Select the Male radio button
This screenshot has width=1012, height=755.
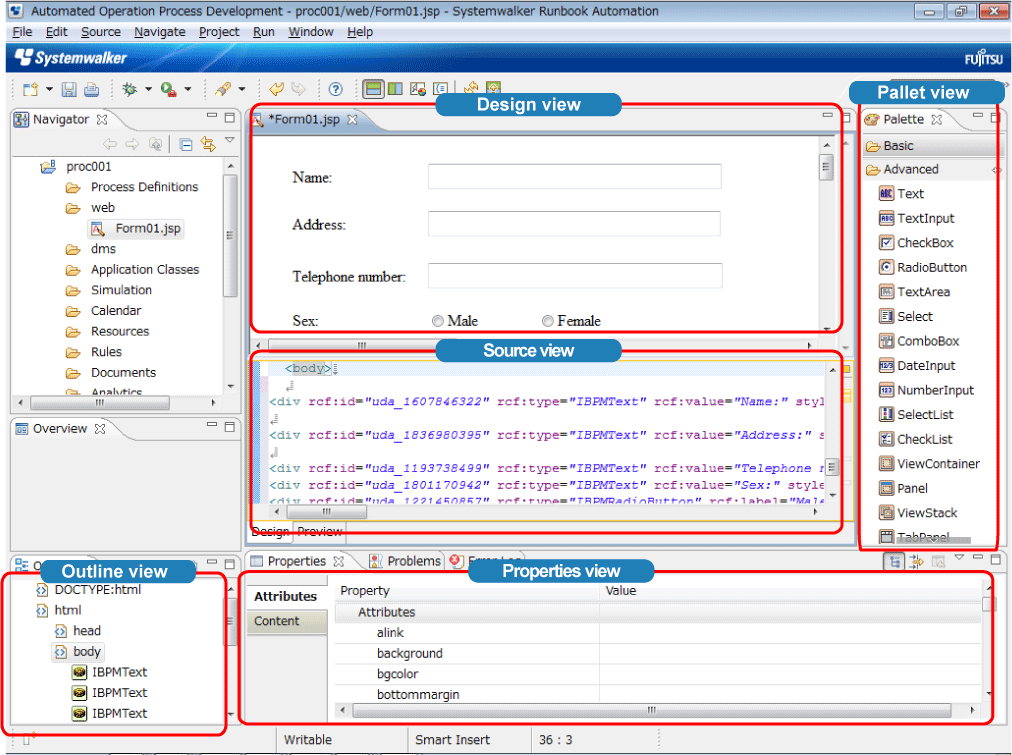coord(438,321)
